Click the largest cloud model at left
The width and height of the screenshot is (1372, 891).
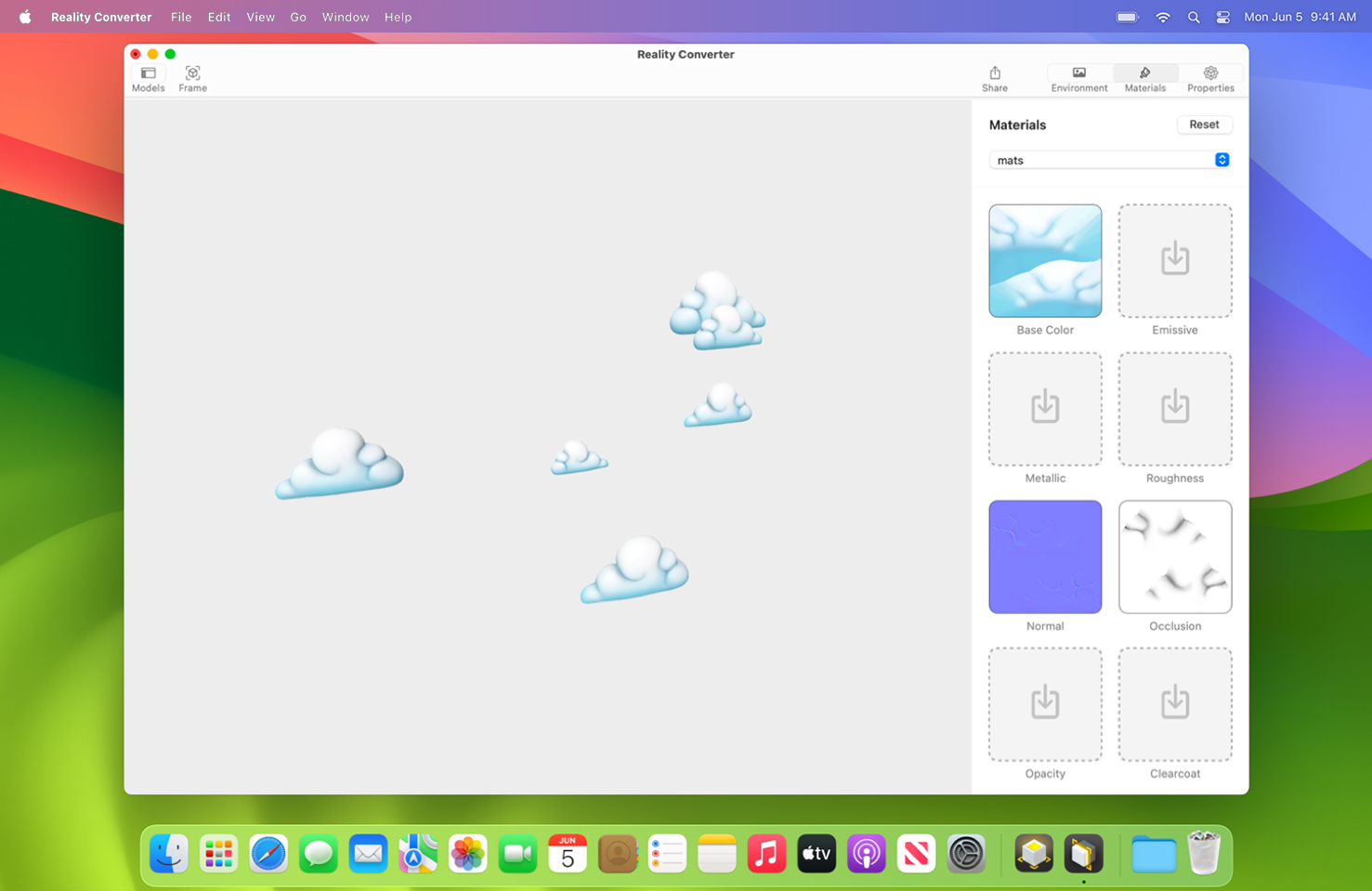point(339,464)
